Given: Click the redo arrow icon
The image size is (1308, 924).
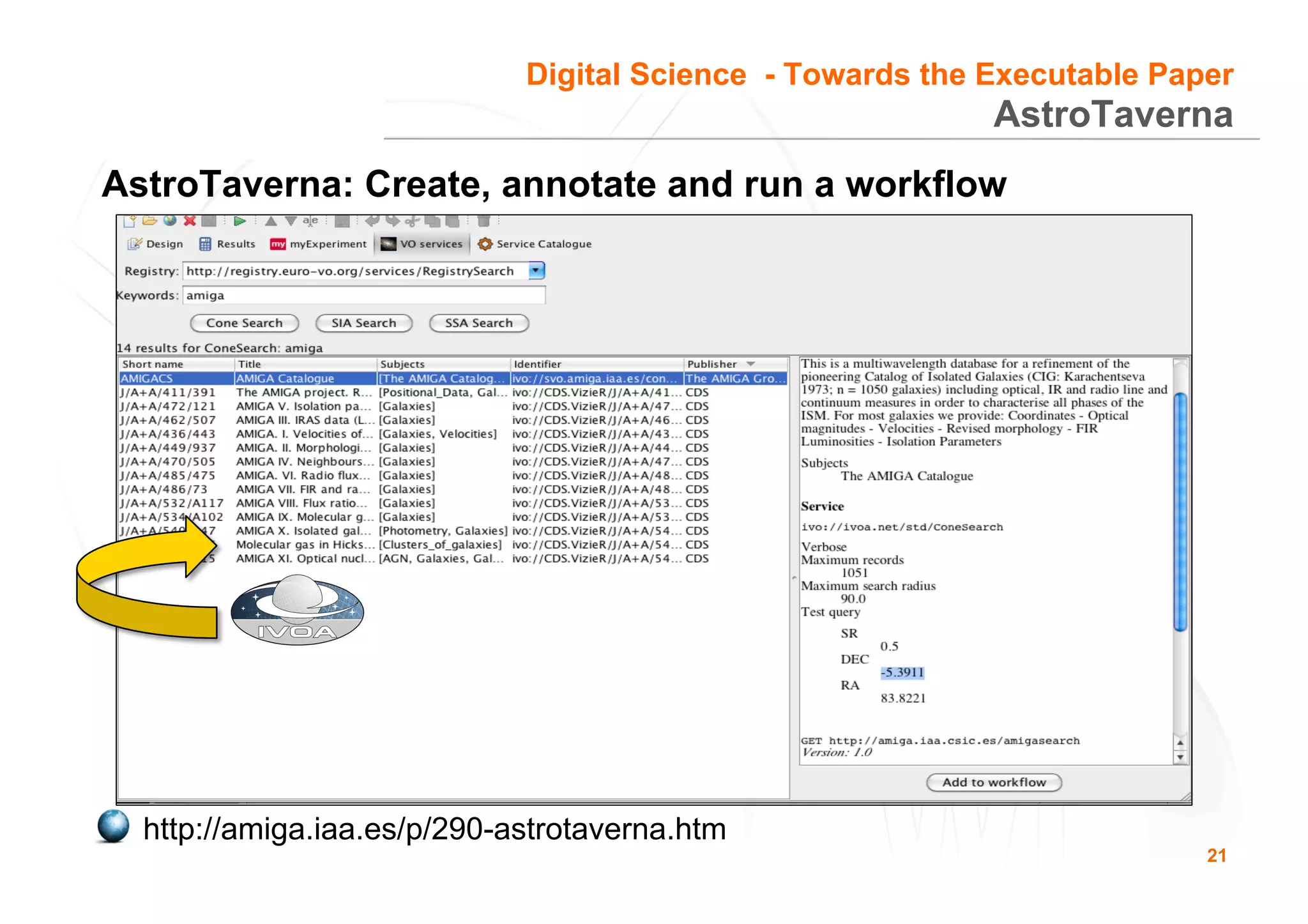Looking at the screenshot, I should [x=392, y=221].
